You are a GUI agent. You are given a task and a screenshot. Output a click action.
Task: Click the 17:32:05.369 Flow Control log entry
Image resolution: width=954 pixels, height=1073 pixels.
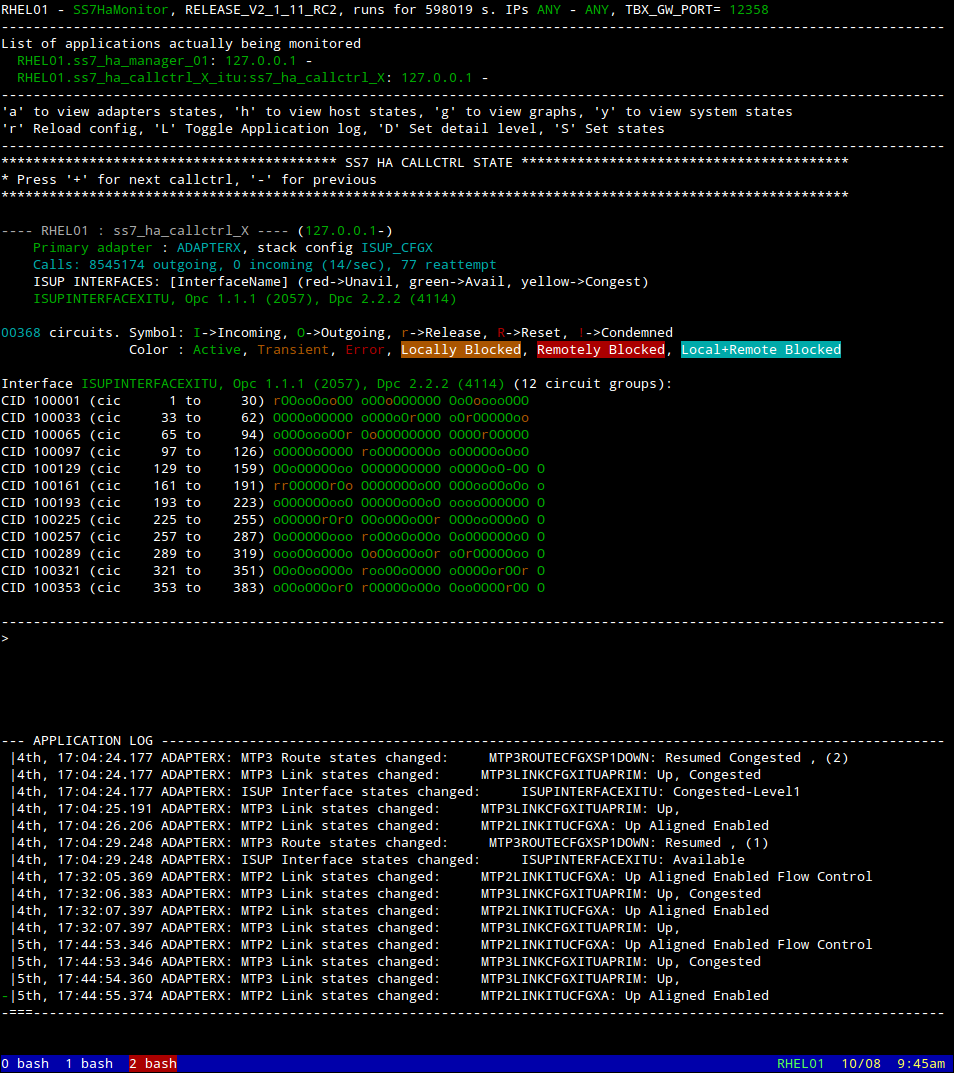(x=441, y=877)
